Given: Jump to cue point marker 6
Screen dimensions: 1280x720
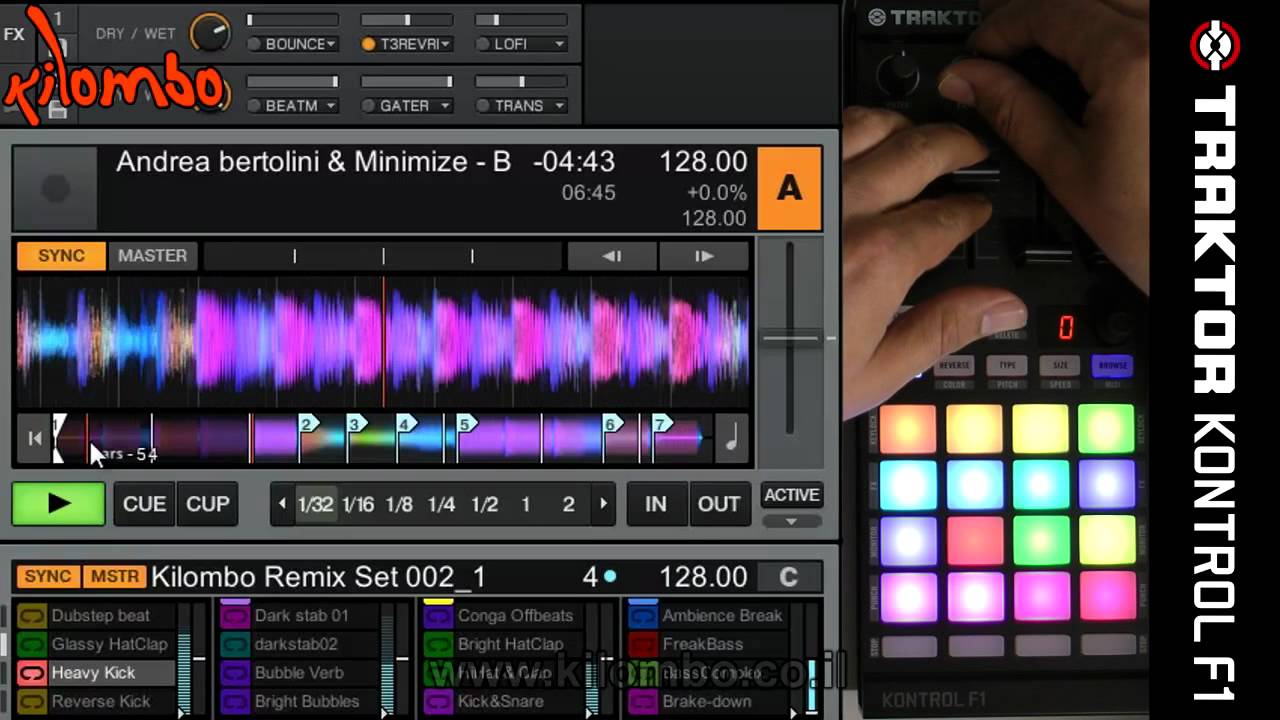Looking at the screenshot, I should pos(613,424).
